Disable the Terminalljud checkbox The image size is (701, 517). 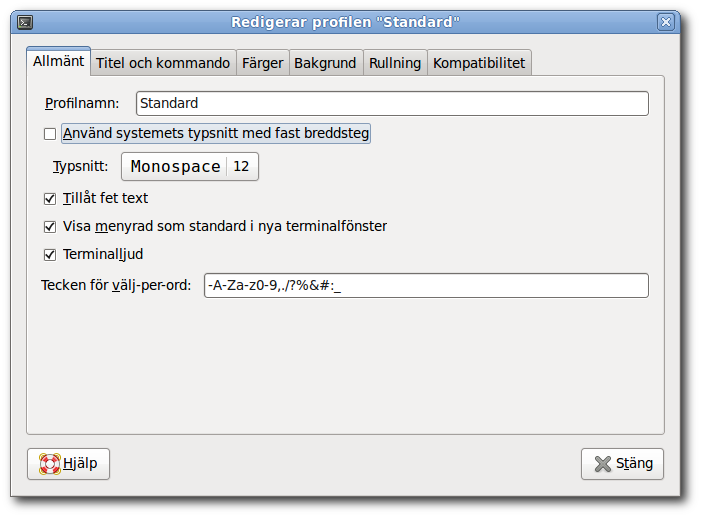tap(50, 255)
